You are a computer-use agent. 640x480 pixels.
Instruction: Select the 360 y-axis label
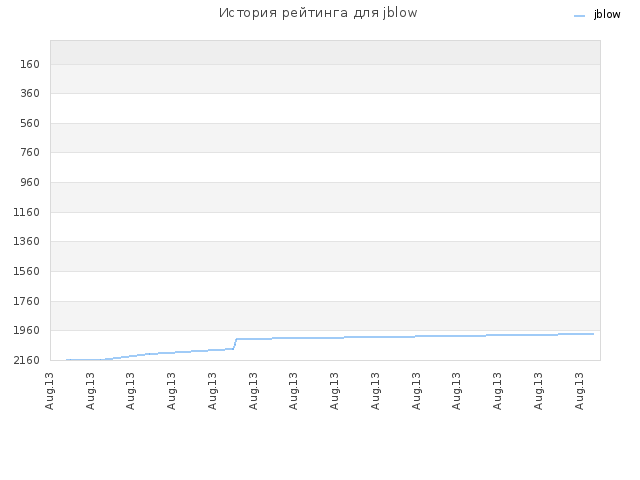coord(30,93)
